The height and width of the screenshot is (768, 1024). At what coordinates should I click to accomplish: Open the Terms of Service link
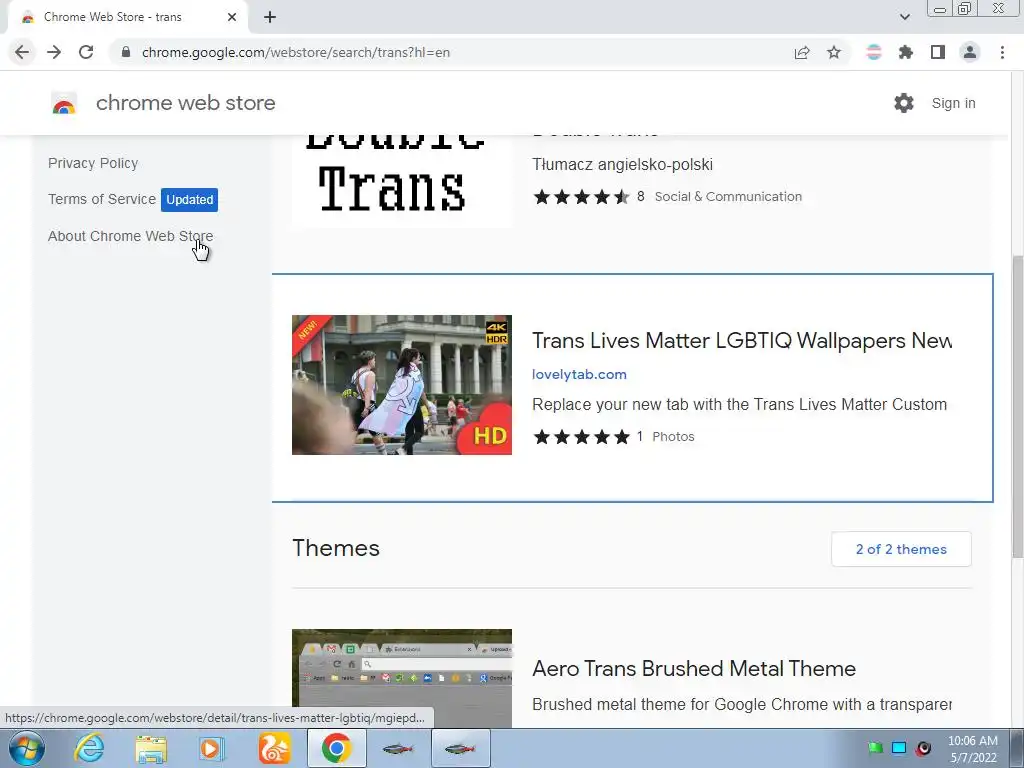click(x=102, y=199)
